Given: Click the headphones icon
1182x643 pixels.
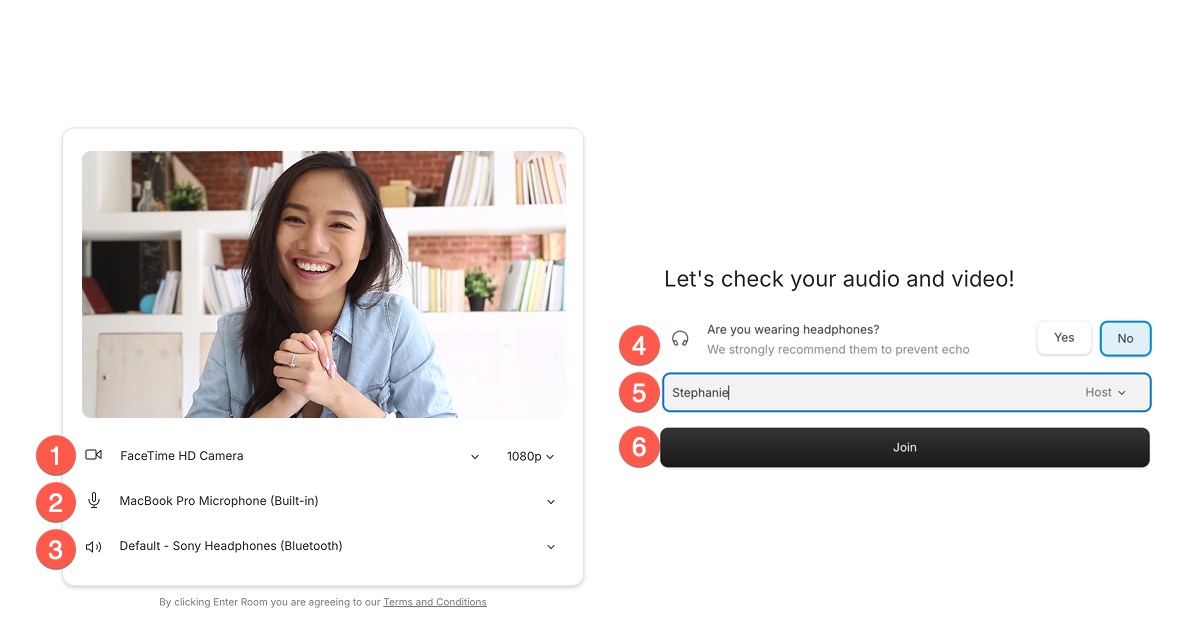Looking at the screenshot, I should tap(680, 339).
